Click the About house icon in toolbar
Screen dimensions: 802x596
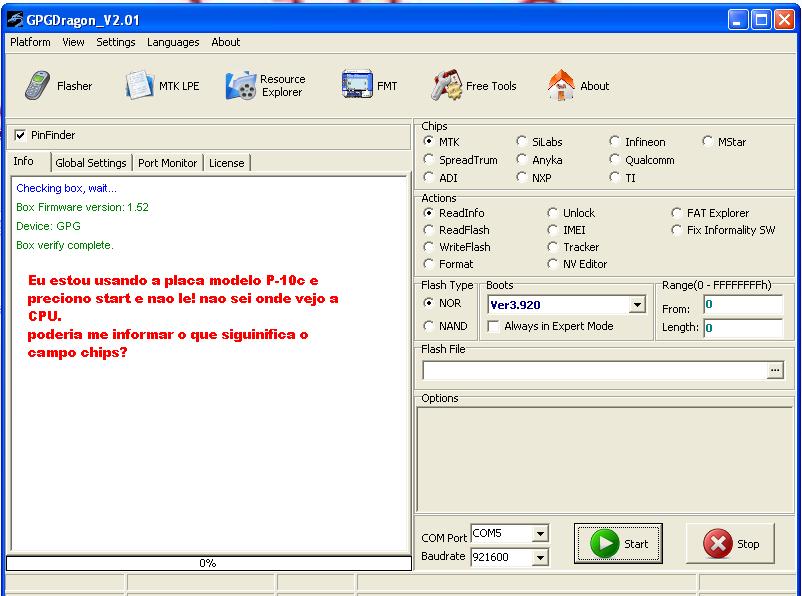click(561, 85)
